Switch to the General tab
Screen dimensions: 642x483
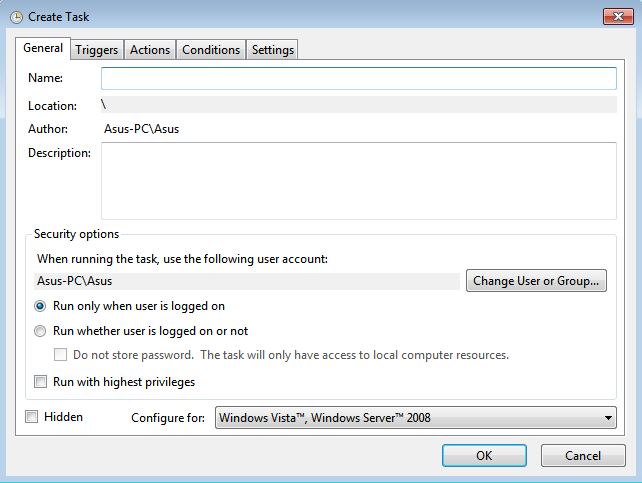[43, 48]
